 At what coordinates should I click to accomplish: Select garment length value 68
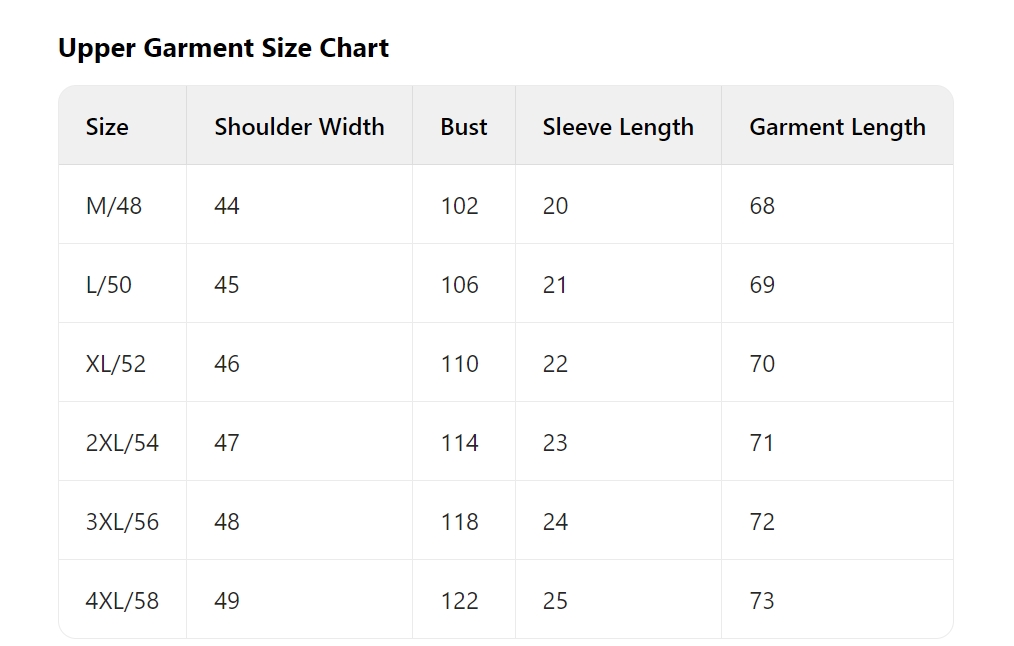[x=762, y=206]
